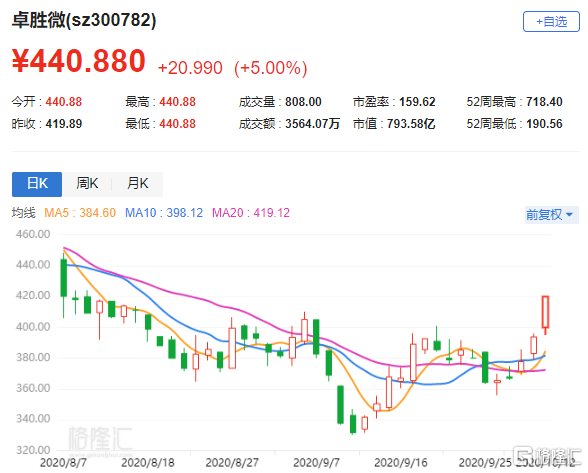Click the price change +20.990

pos(190,68)
